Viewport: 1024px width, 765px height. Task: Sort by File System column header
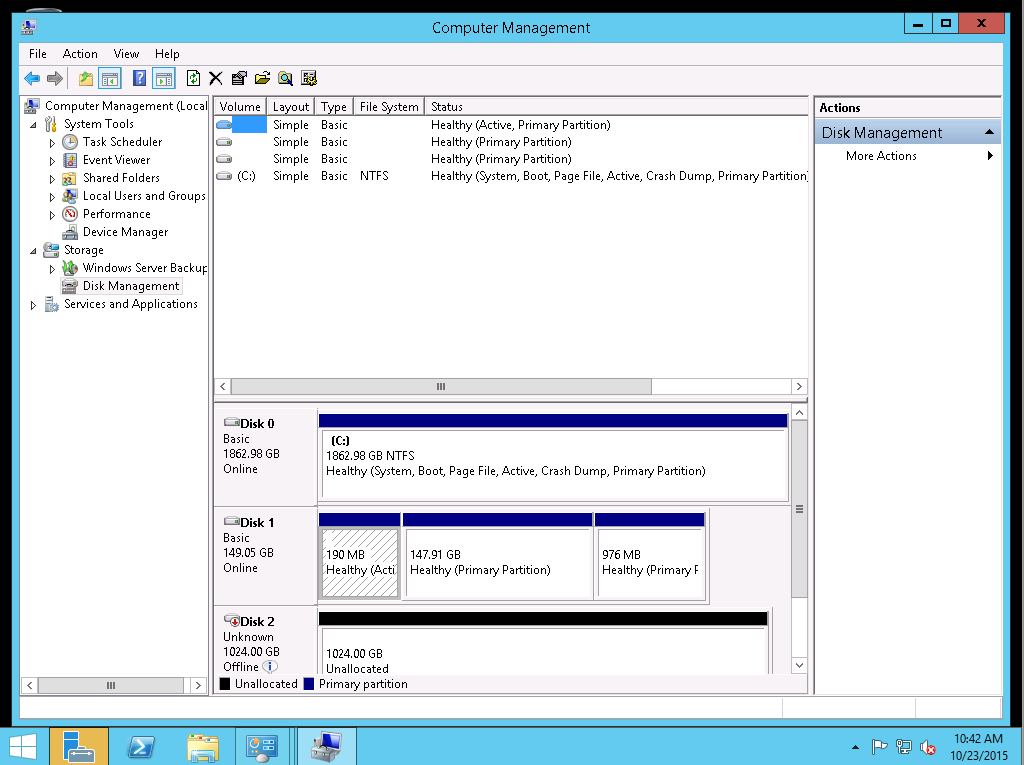[388, 107]
